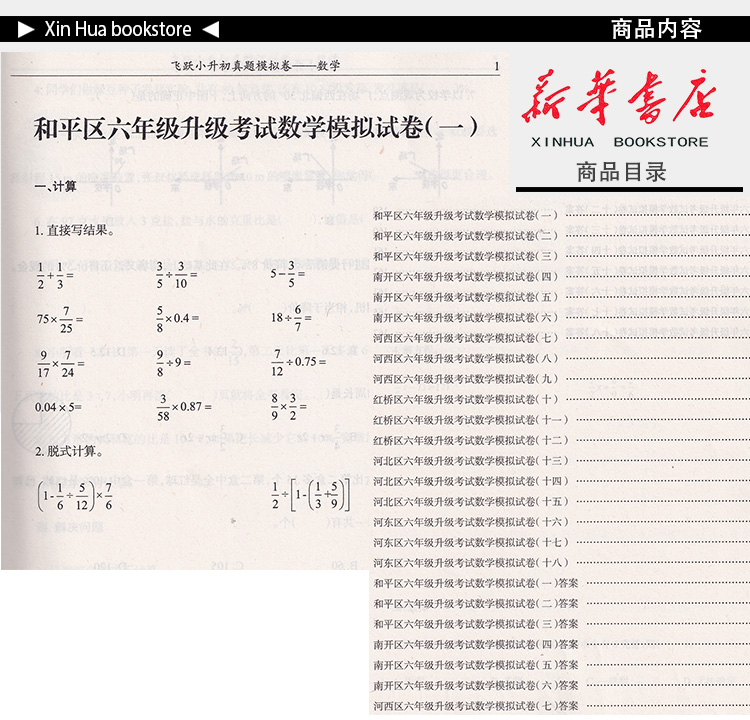Click catalog entry 和平区…模拟试卷(三)答案

(476, 624)
